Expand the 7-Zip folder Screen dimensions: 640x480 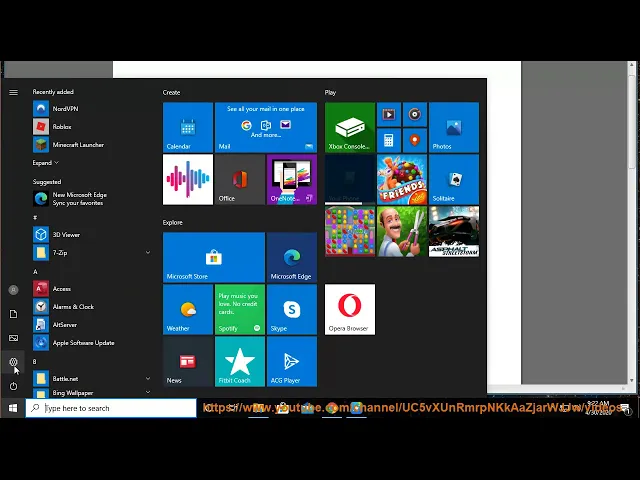click(92, 253)
